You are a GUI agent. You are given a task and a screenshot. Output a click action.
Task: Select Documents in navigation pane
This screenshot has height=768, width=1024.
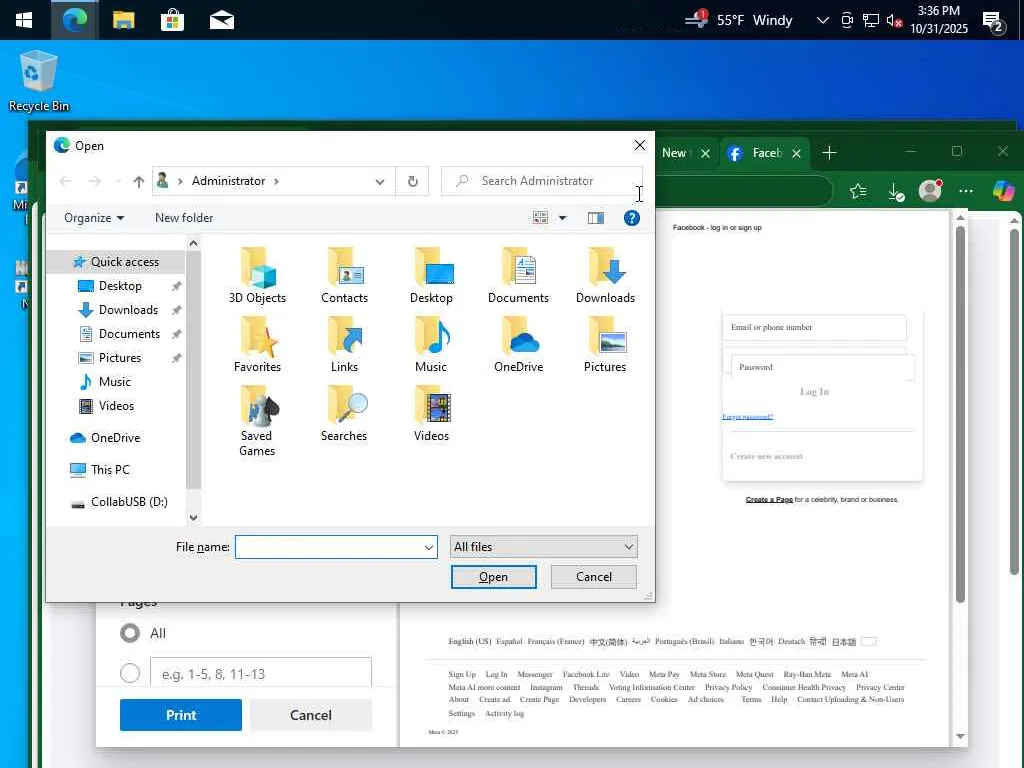pyautogui.click(x=129, y=334)
